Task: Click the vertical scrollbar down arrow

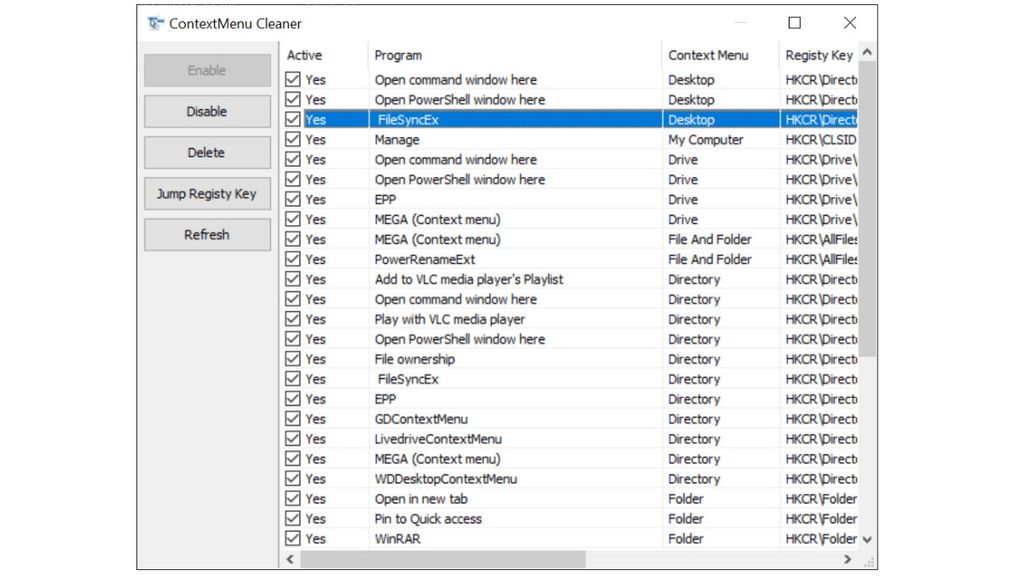Action: point(867,538)
